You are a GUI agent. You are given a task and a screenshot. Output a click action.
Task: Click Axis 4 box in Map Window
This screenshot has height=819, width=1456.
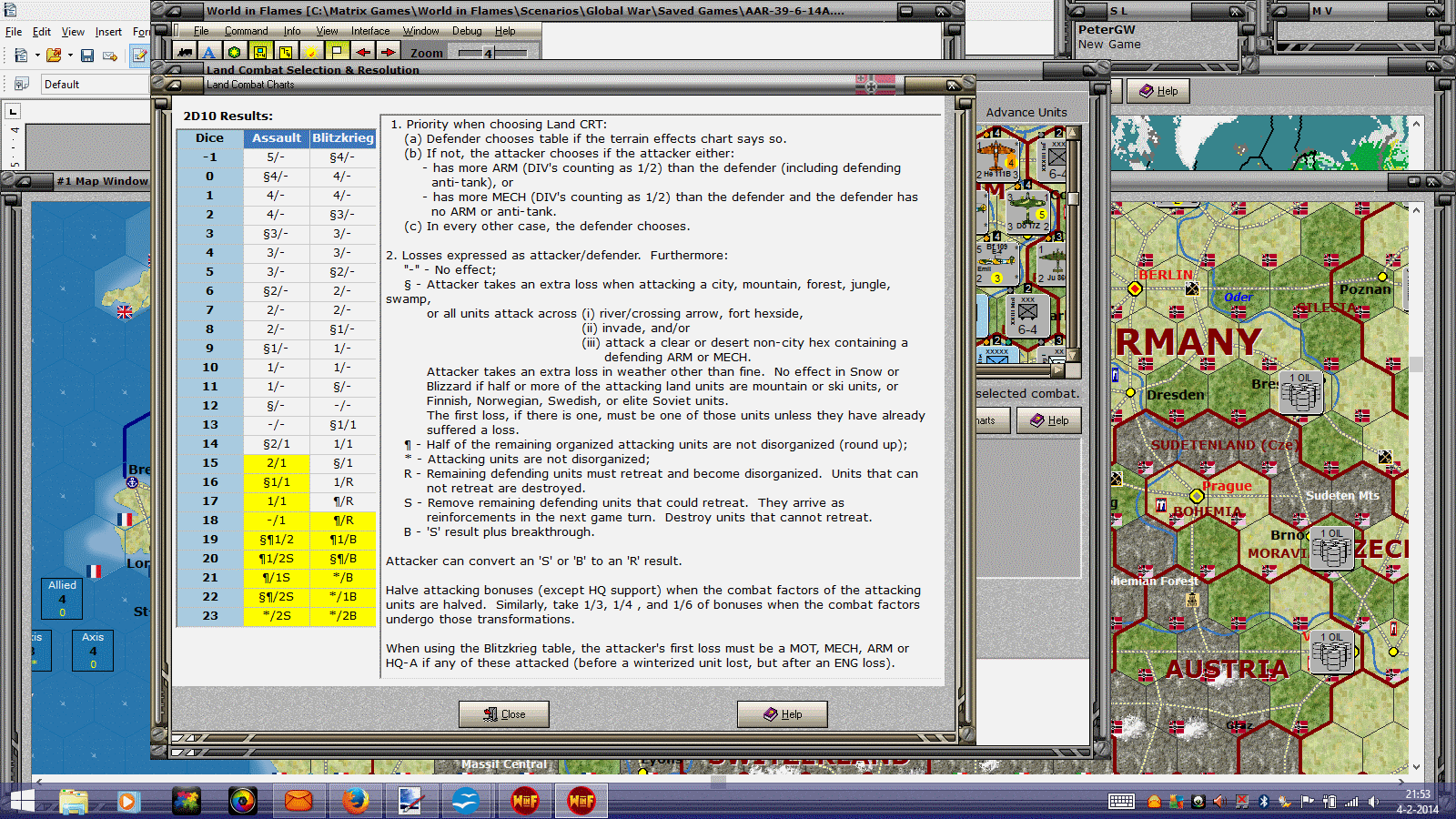click(93, 651)
